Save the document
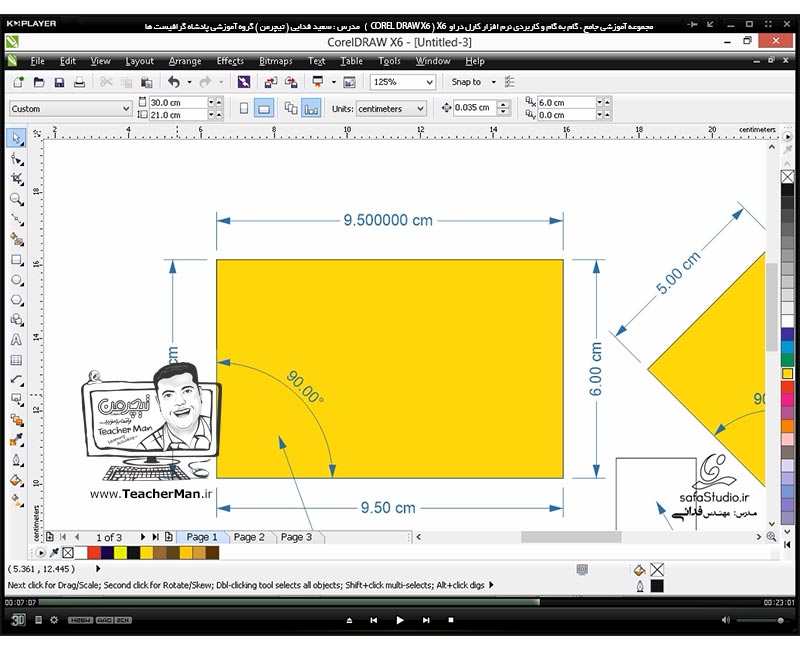The image size is (800, 650). pos(59,82)
